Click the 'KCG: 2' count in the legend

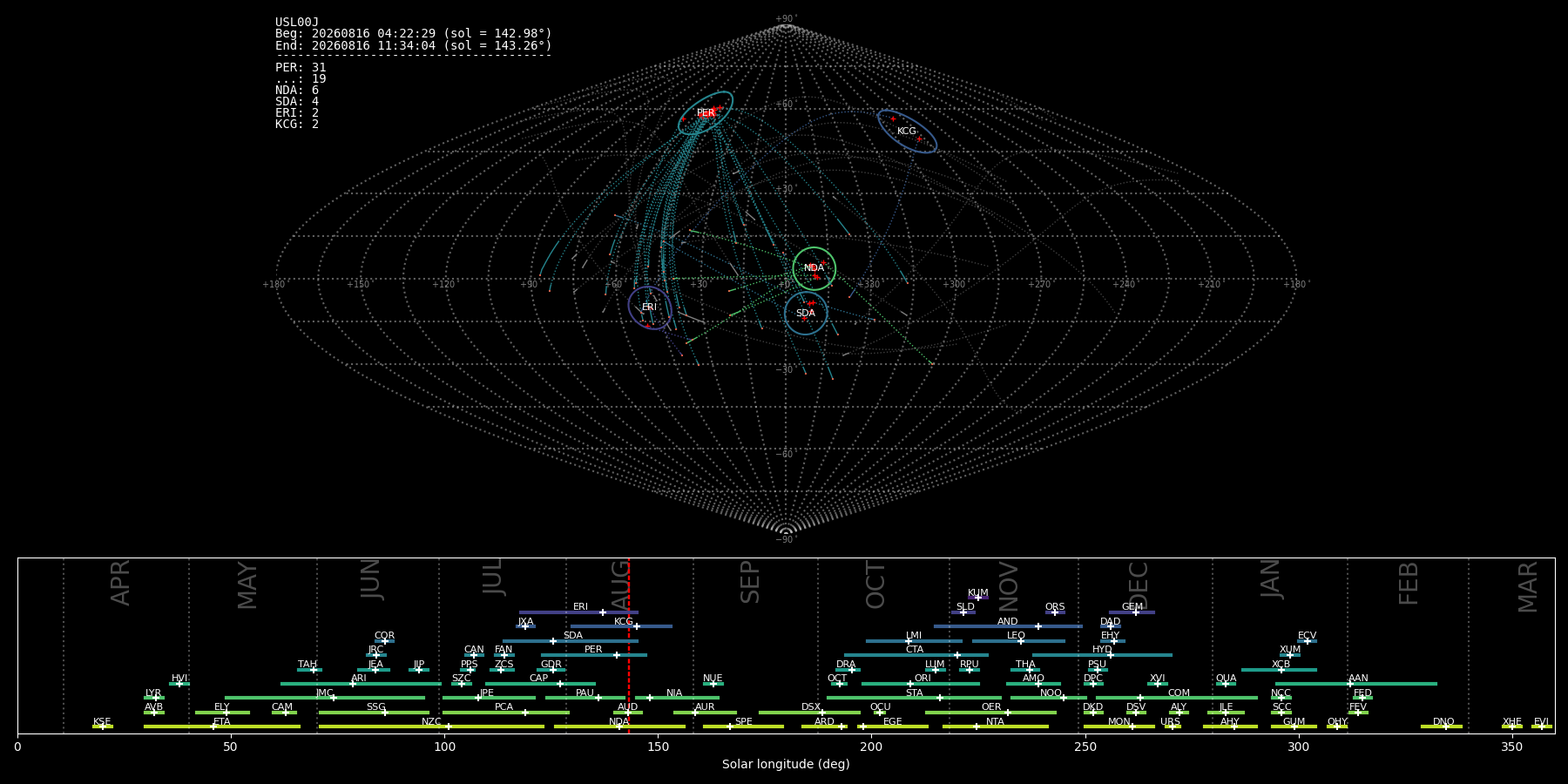click(297, 124)
